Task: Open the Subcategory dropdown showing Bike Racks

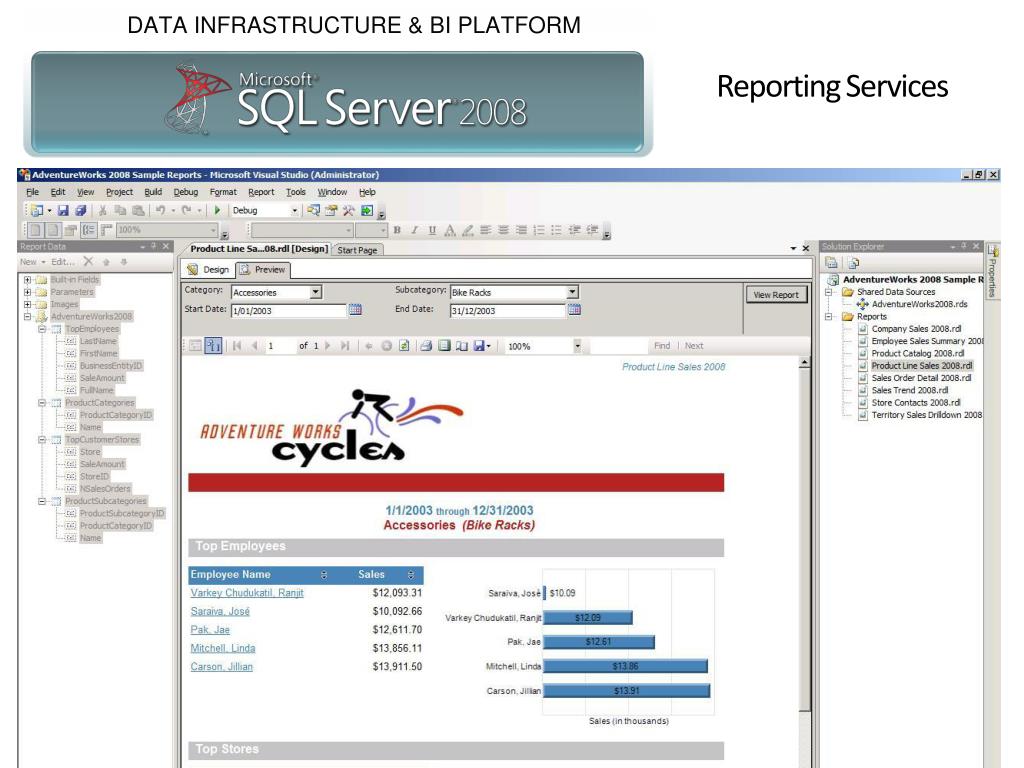Action: [572, 292]
